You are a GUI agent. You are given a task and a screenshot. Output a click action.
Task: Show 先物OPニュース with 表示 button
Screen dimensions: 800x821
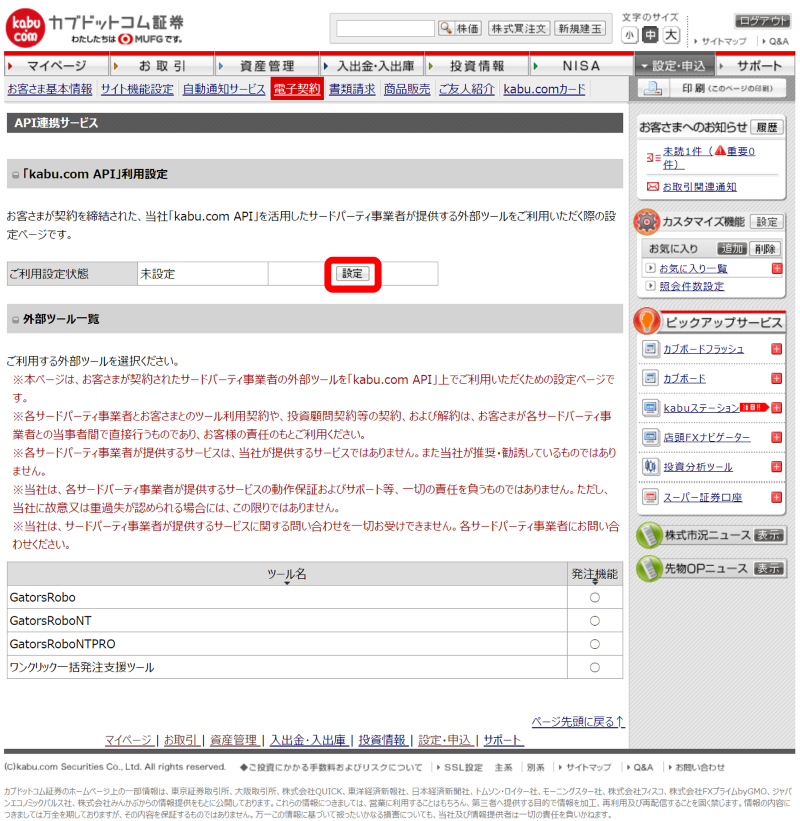769,569
